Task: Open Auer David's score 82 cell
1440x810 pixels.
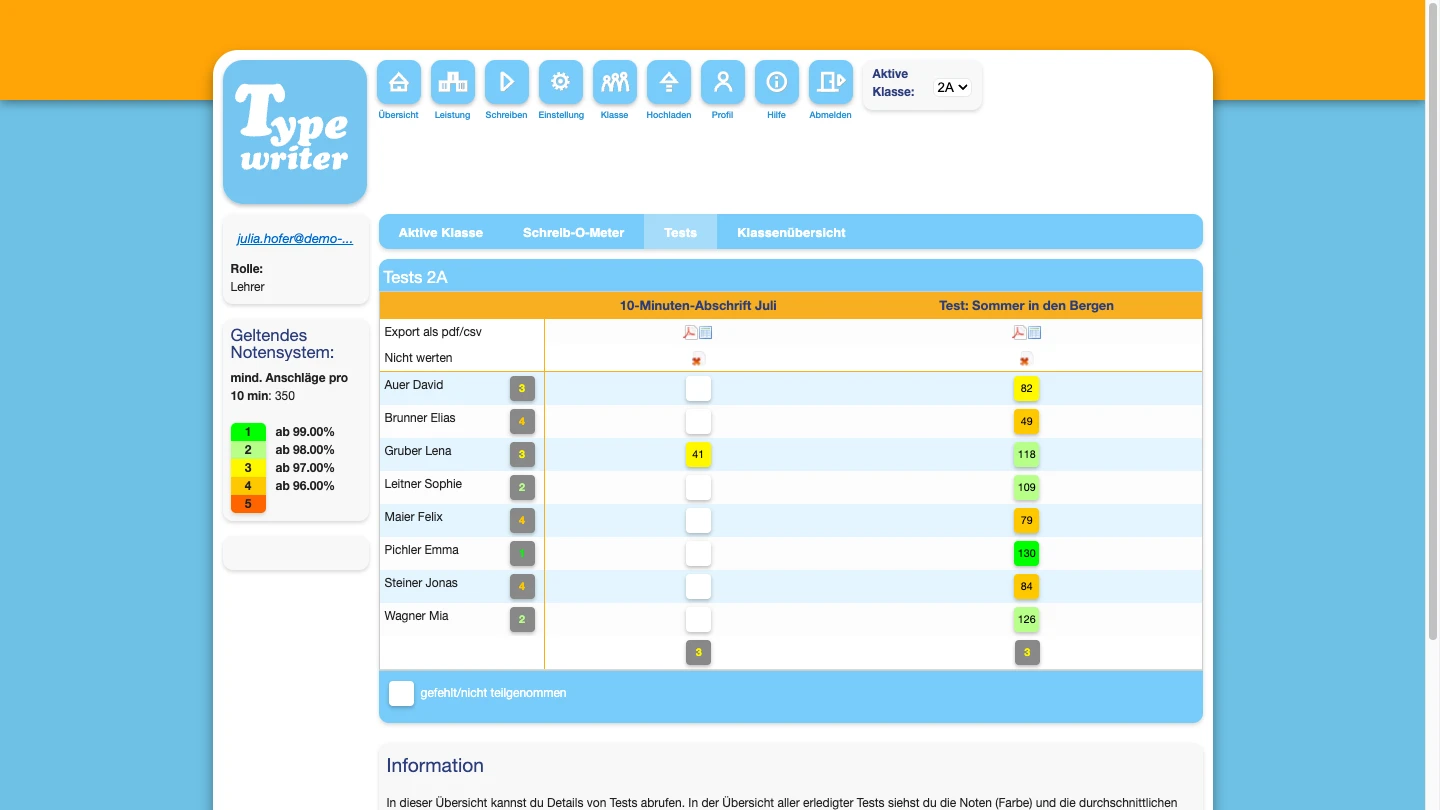Action: click(1027, 388)
